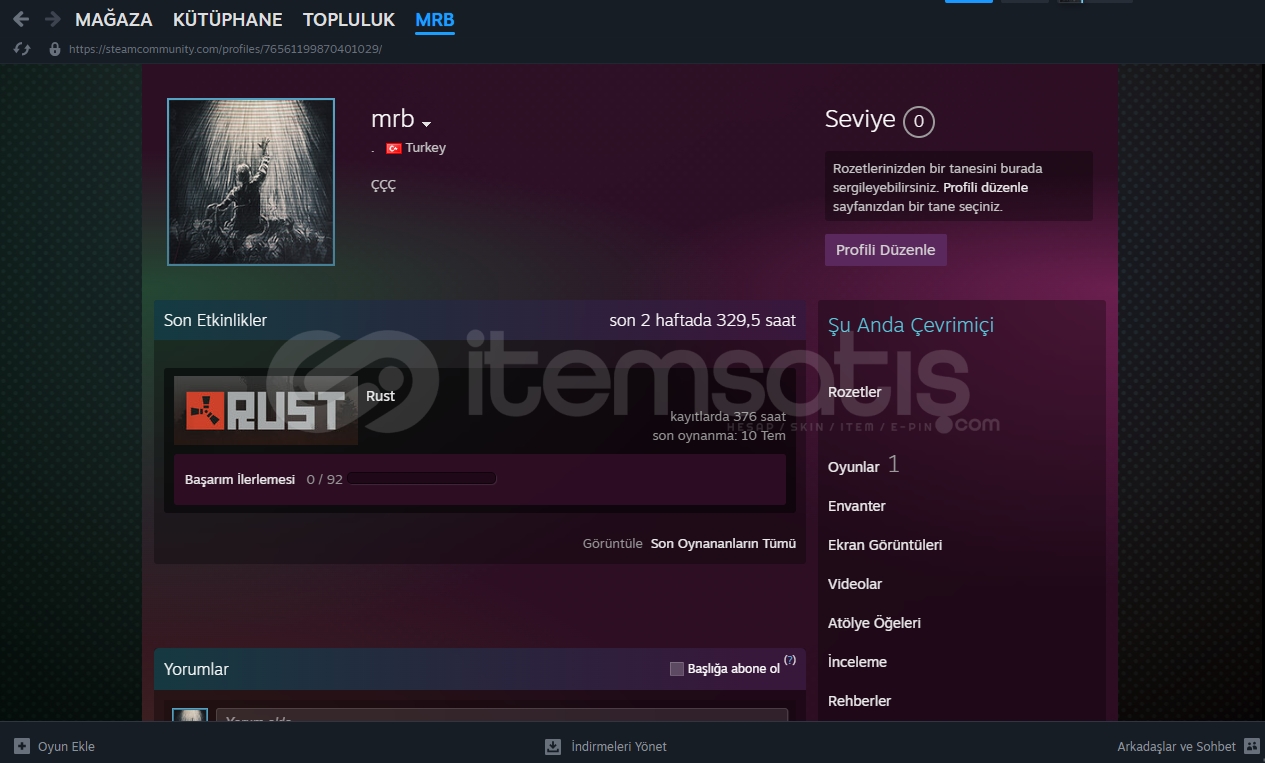The image size is (1265, 763).
Task: Click 'son oynanma: 10 Tem' text
Action: pos(719,435)
